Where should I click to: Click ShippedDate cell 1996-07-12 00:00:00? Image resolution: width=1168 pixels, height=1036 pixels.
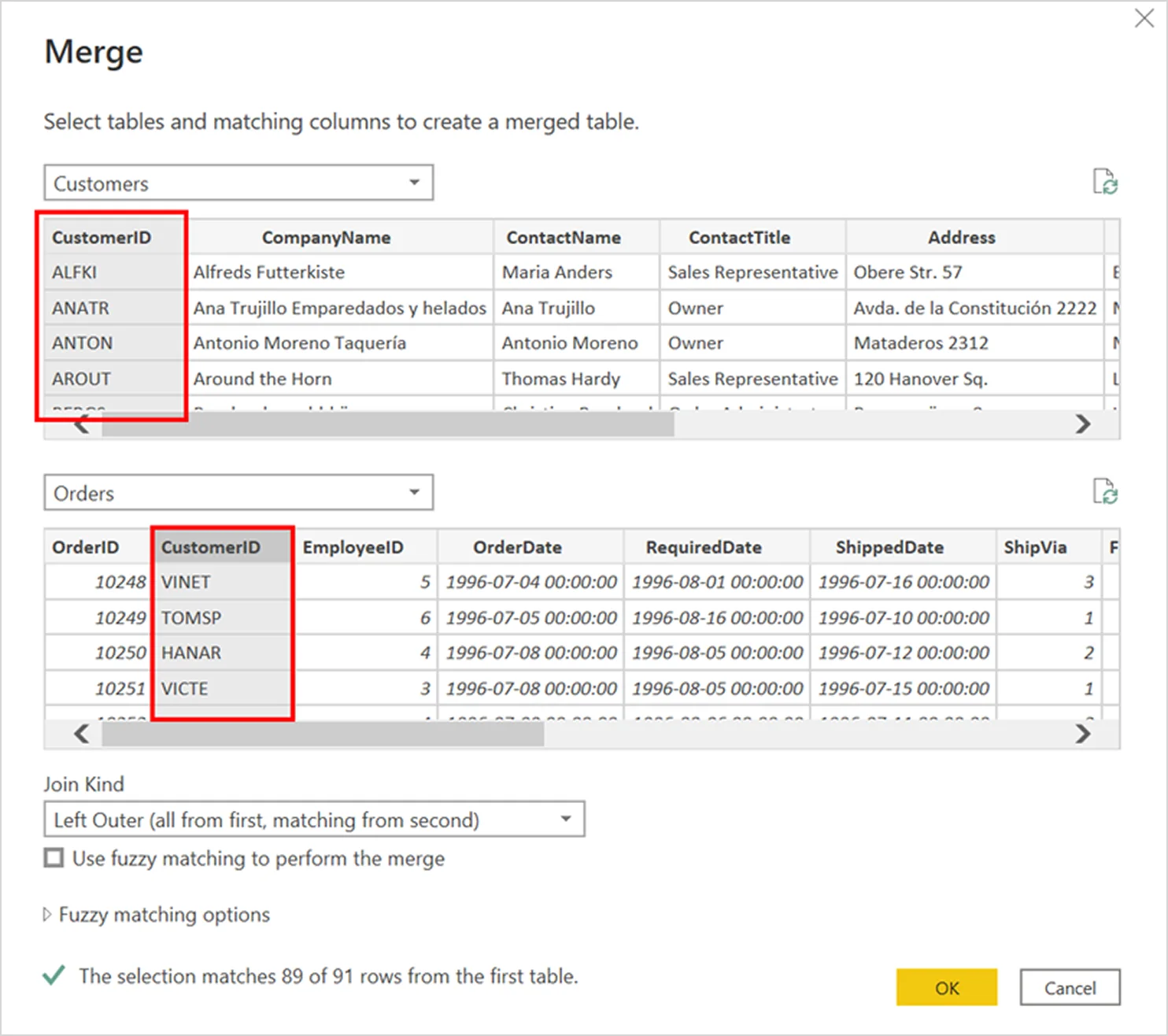click(x=903, y=653)
